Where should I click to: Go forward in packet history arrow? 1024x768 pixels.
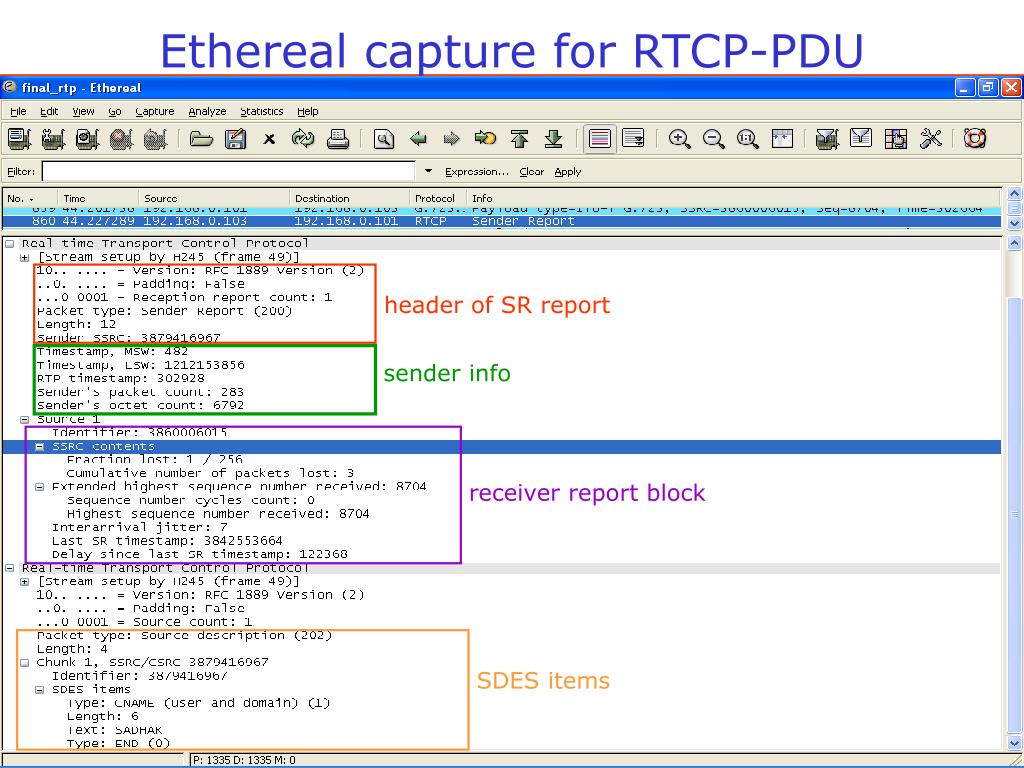pyautogui.click(x=451, y=138)
